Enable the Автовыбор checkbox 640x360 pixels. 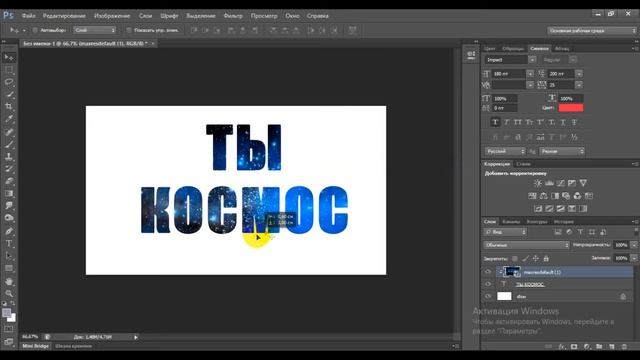coord(35,30)
